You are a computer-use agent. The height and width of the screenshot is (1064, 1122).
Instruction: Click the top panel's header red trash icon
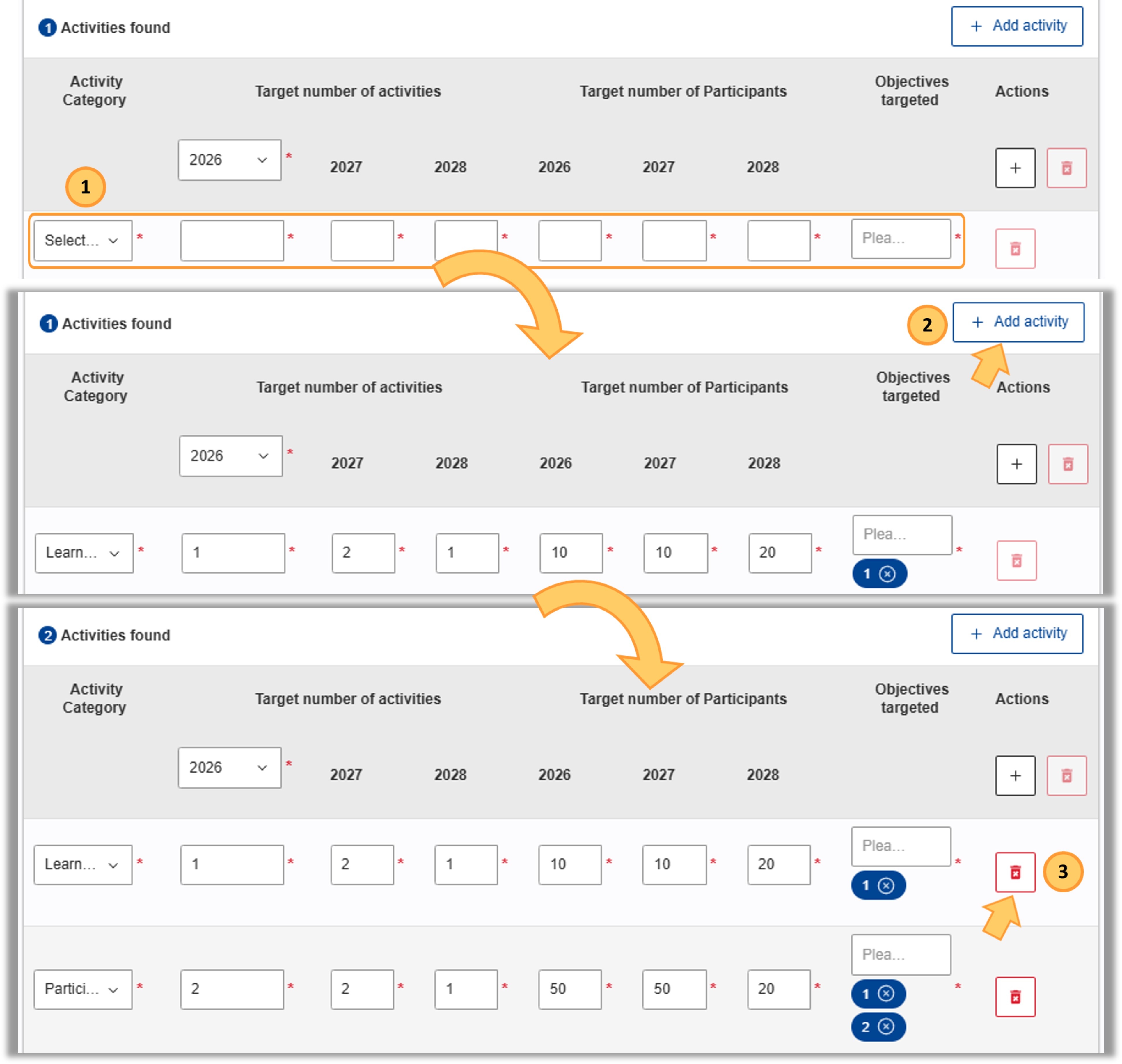click(1066, 168)
